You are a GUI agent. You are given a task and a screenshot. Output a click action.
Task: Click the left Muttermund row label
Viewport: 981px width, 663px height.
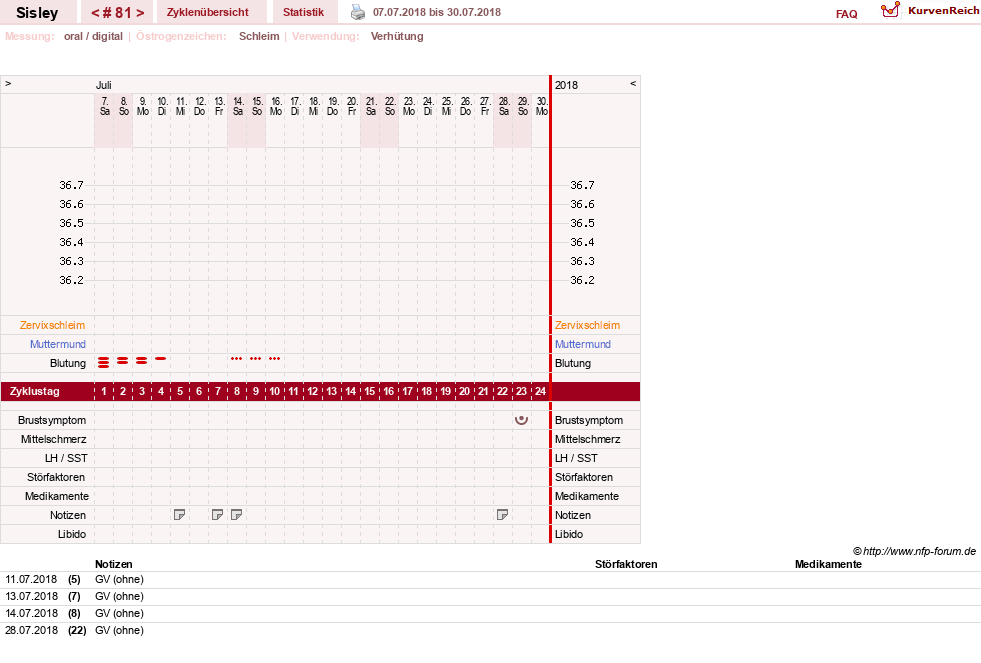click(x=58, y=344)
